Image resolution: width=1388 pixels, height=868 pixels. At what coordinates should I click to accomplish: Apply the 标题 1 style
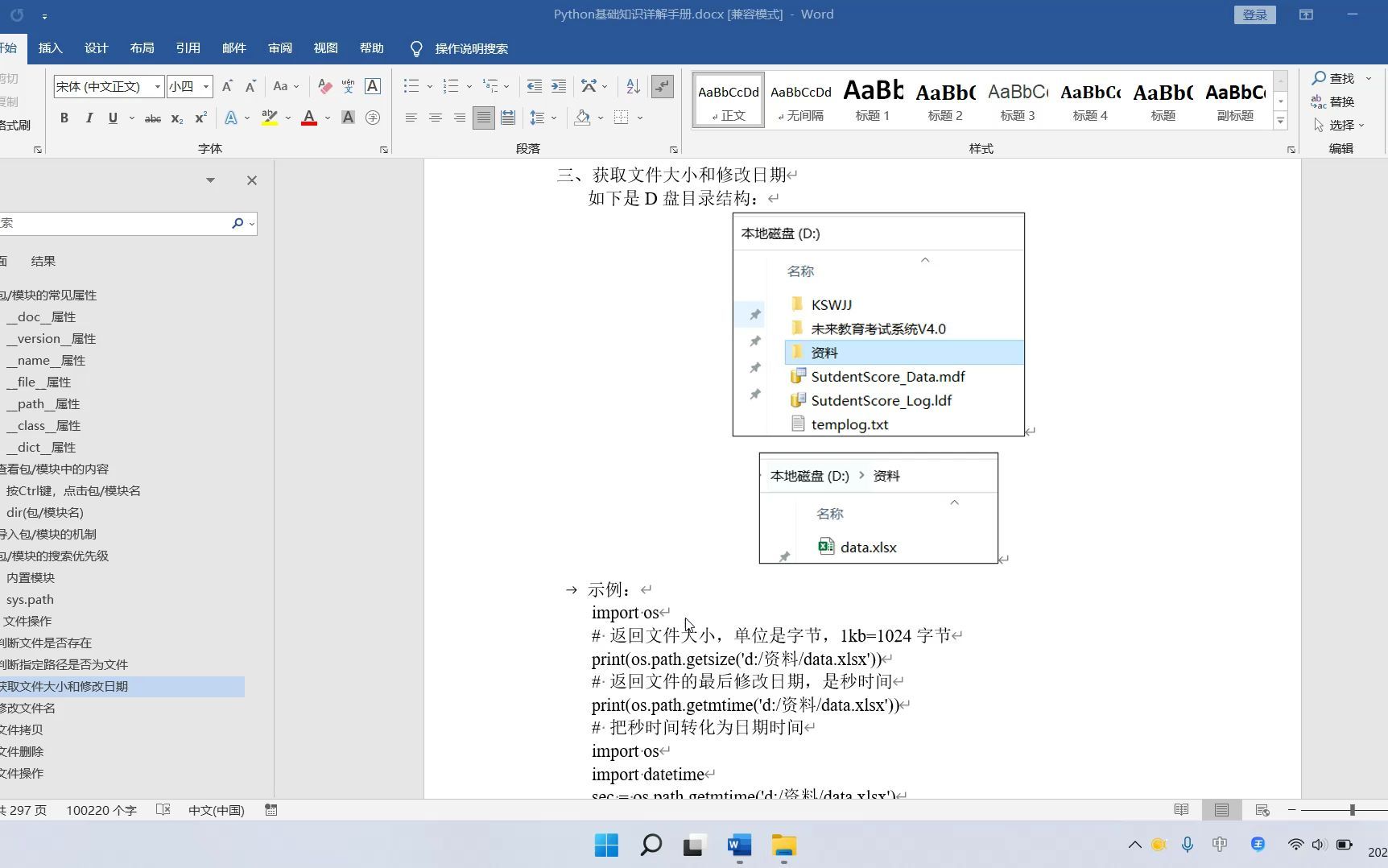[x=872, y=98]
